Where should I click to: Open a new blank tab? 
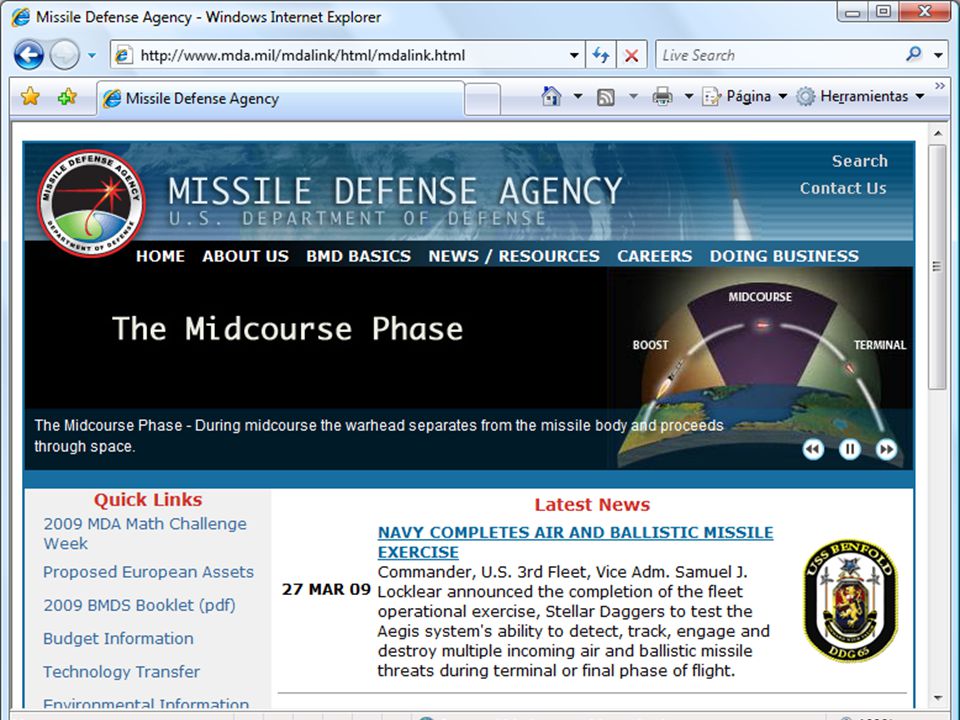pyautogui.click(x=482, y=99)
